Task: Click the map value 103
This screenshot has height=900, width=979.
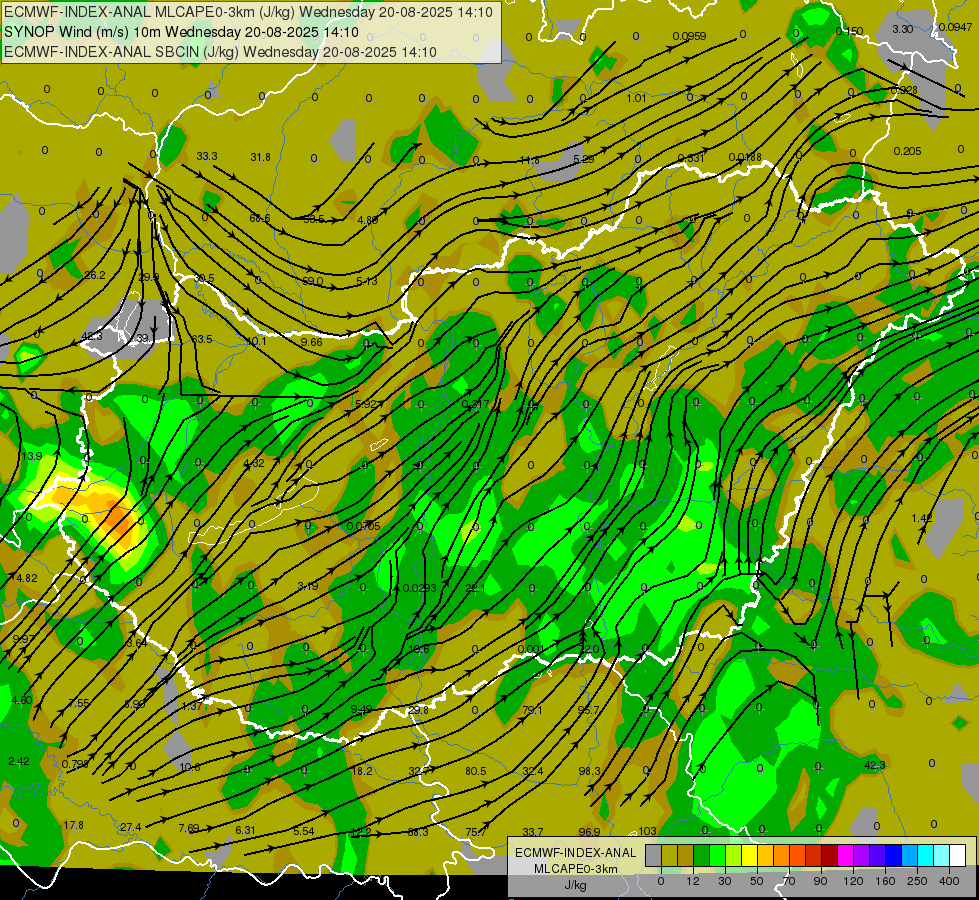Action: click(647, 831)
